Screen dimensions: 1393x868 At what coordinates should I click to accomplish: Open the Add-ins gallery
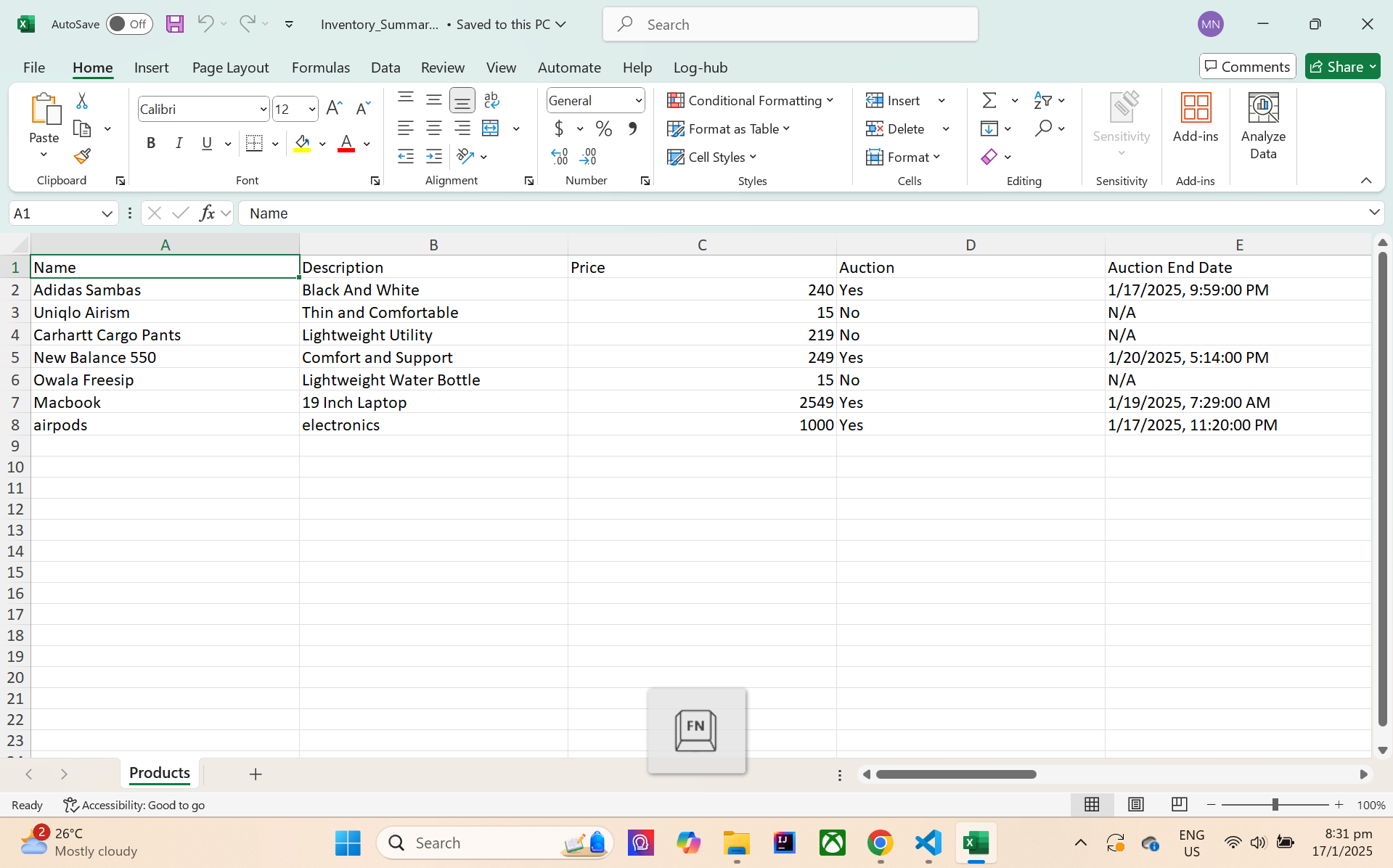click(x=1196, y=118)
